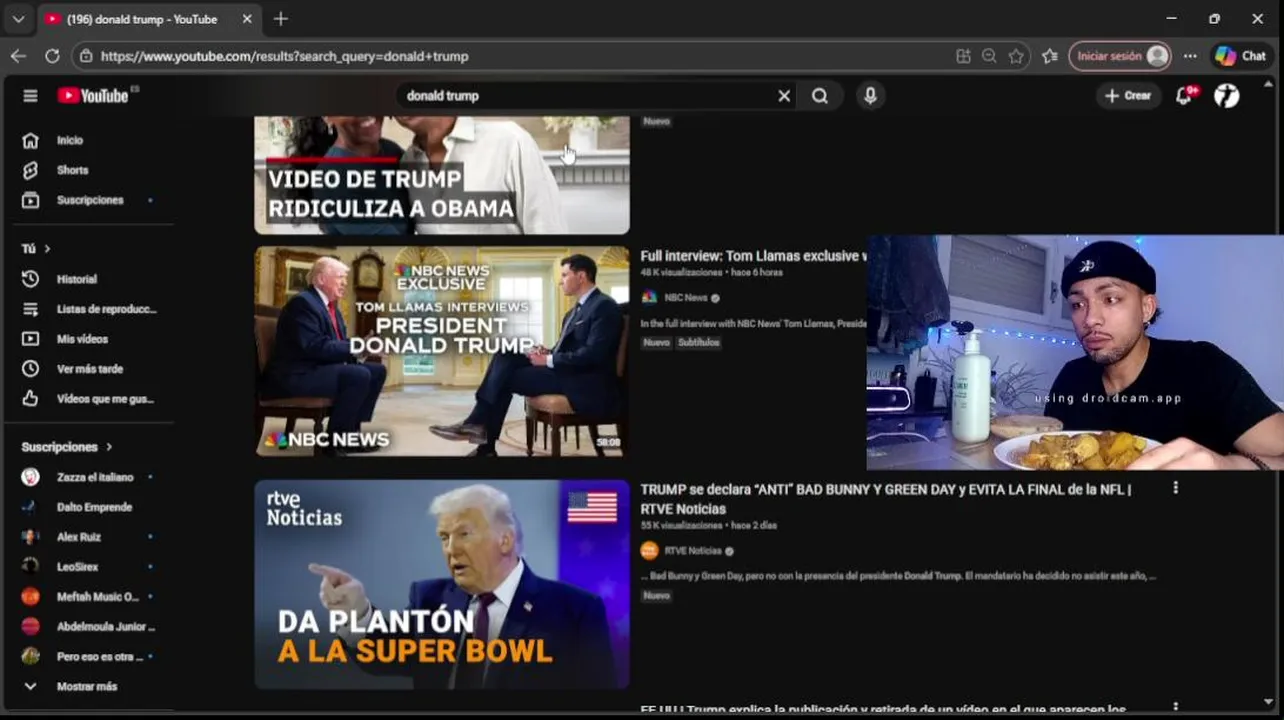This screenshot has height=720, width=1284.
Task: Open new browser tab
Action: (281, 19)
